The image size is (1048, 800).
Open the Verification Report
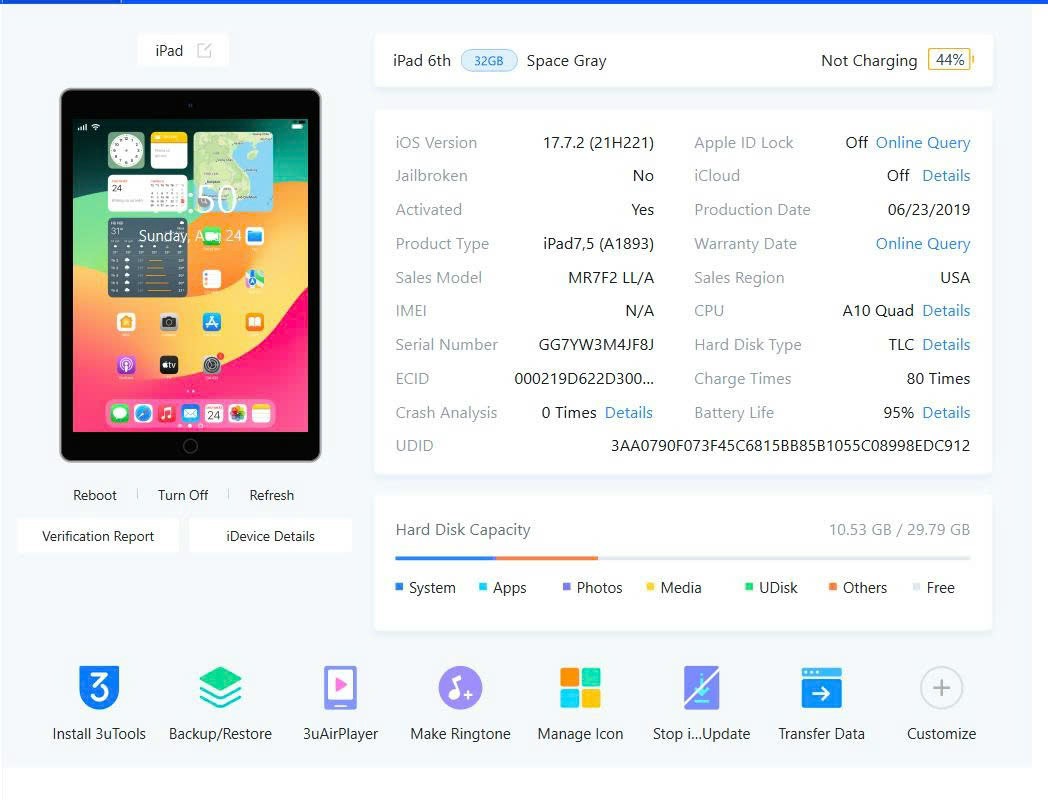pos(98,536)
